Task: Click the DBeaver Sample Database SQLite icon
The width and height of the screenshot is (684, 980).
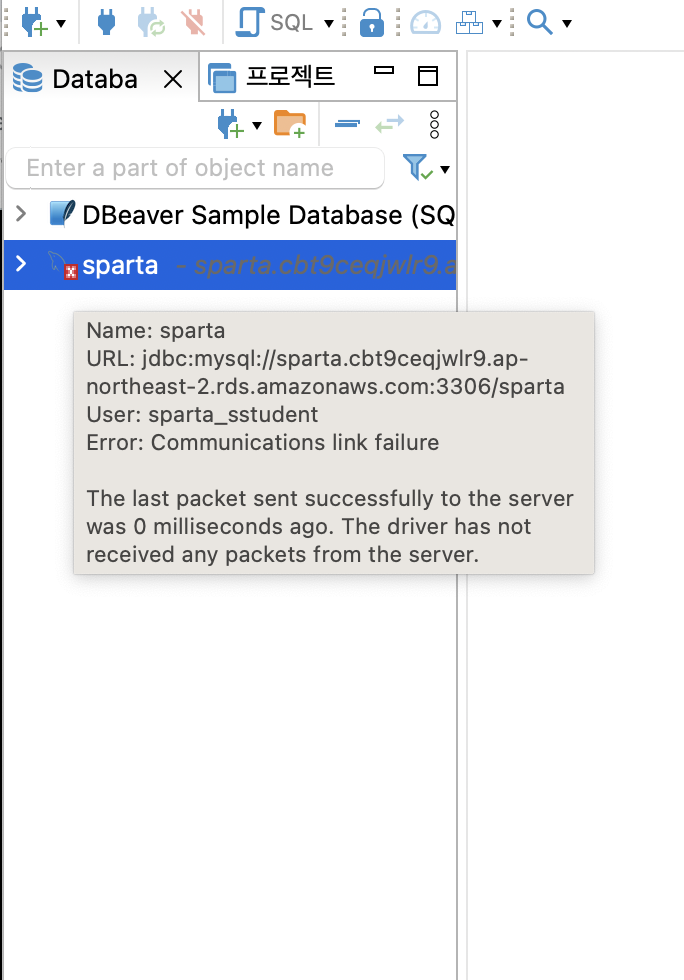Action: 63,214
